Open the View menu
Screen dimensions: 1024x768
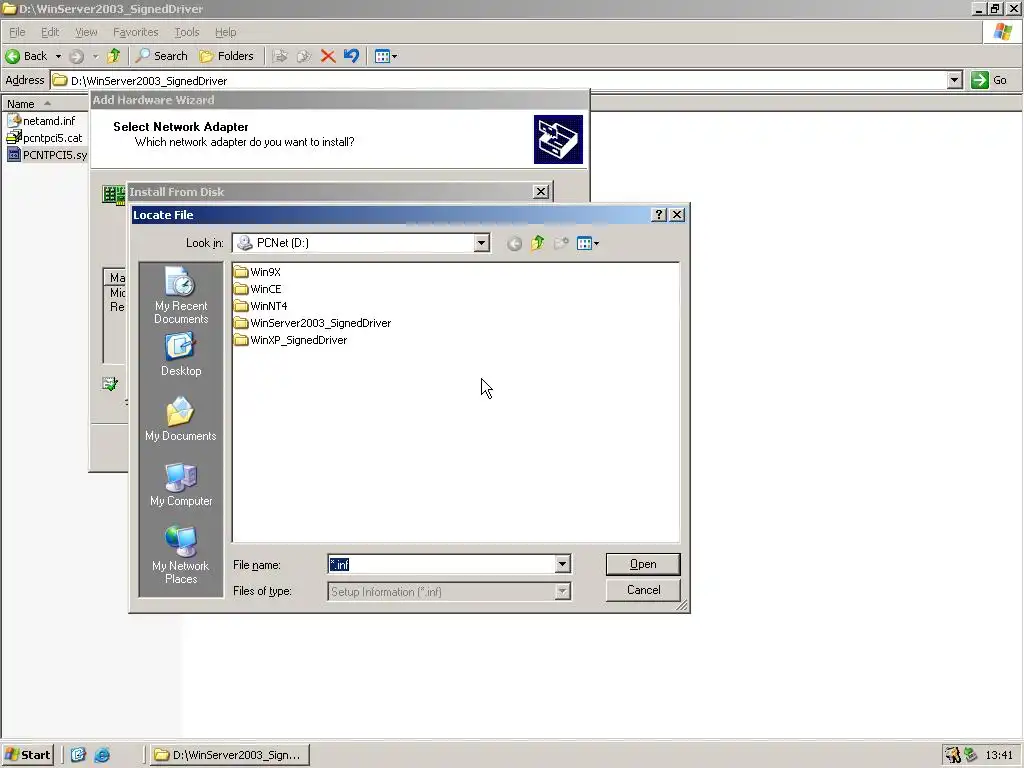[86, 32]
